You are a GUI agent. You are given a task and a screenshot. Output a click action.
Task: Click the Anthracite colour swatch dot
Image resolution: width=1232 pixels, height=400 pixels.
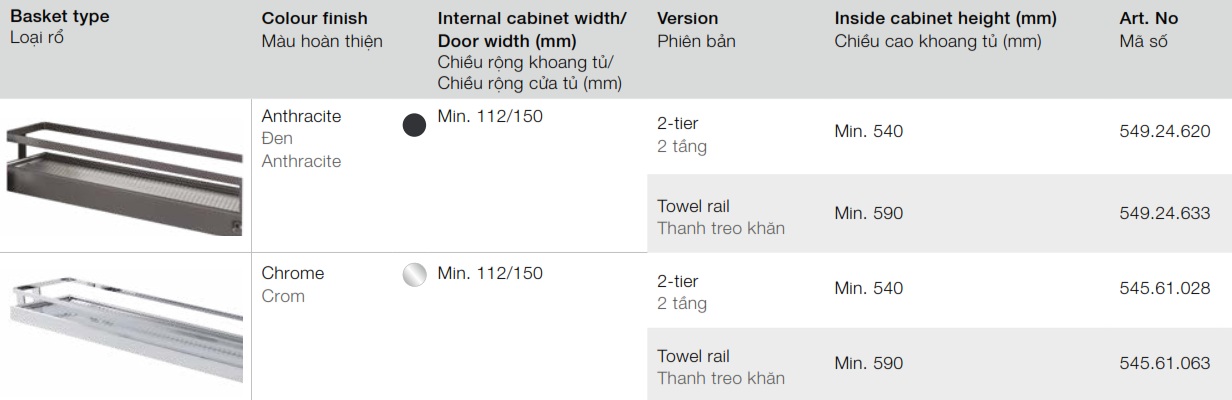tap(414, 126)
